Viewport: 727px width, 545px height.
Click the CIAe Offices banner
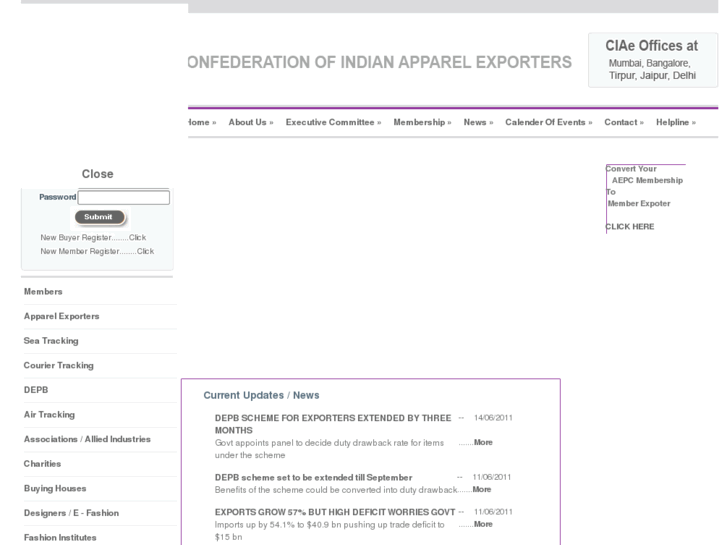coord(653,60)
